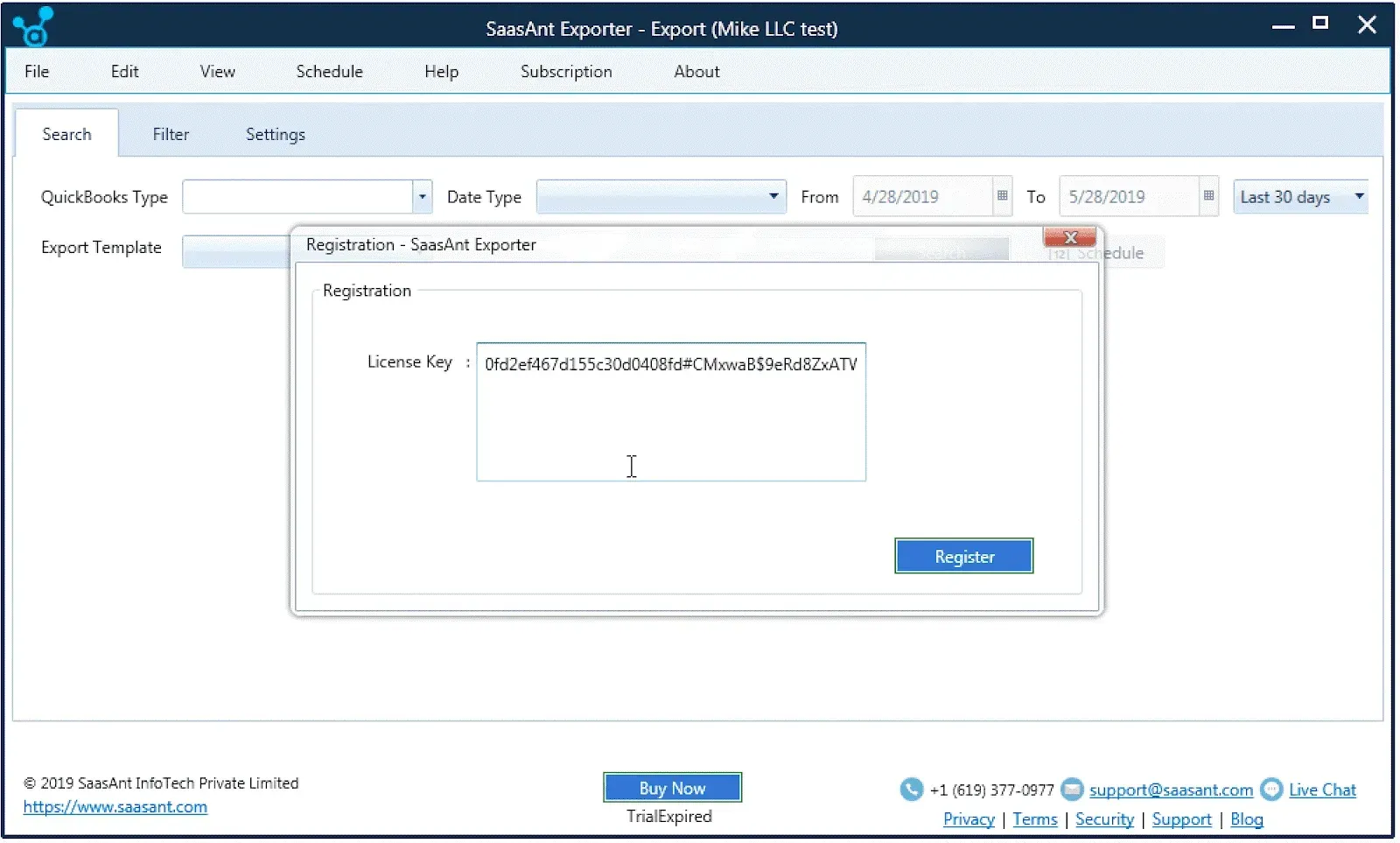Click the Registration group label
Image resolution: width=1400 pixels, height=843 pixels.
coord(367,291)
